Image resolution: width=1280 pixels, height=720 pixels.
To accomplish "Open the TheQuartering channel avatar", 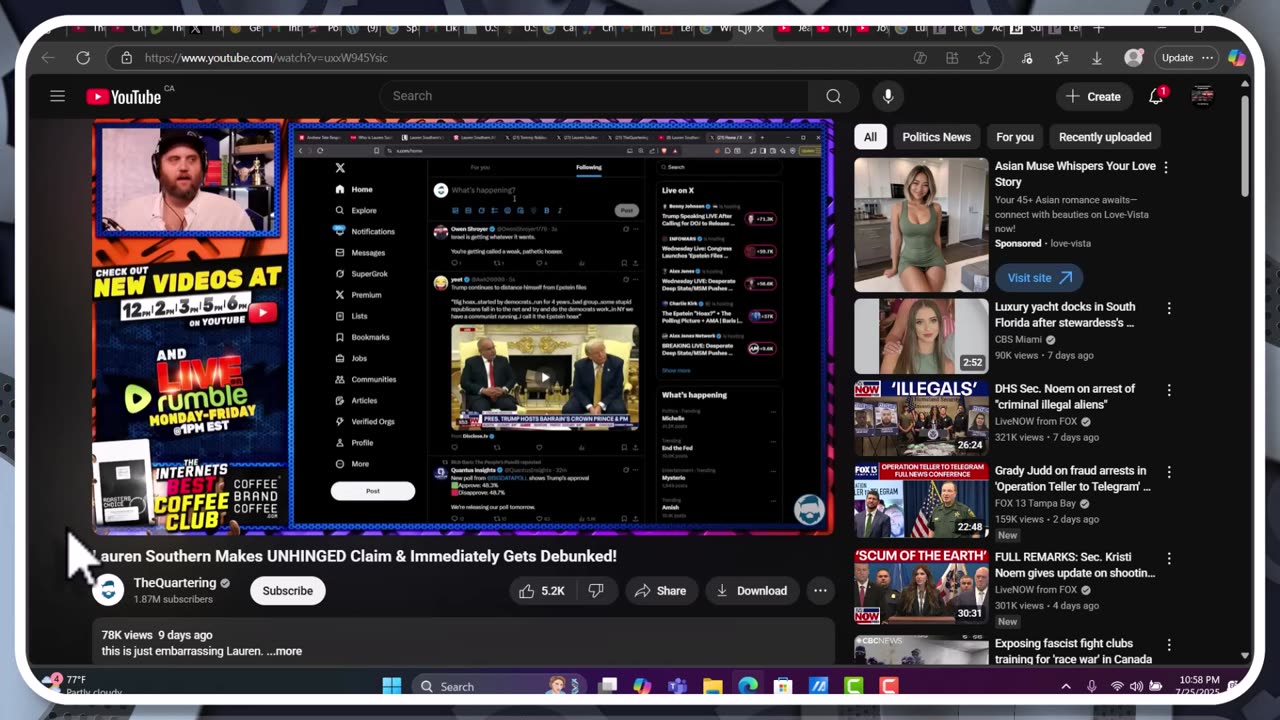I will tap(108, 590).
